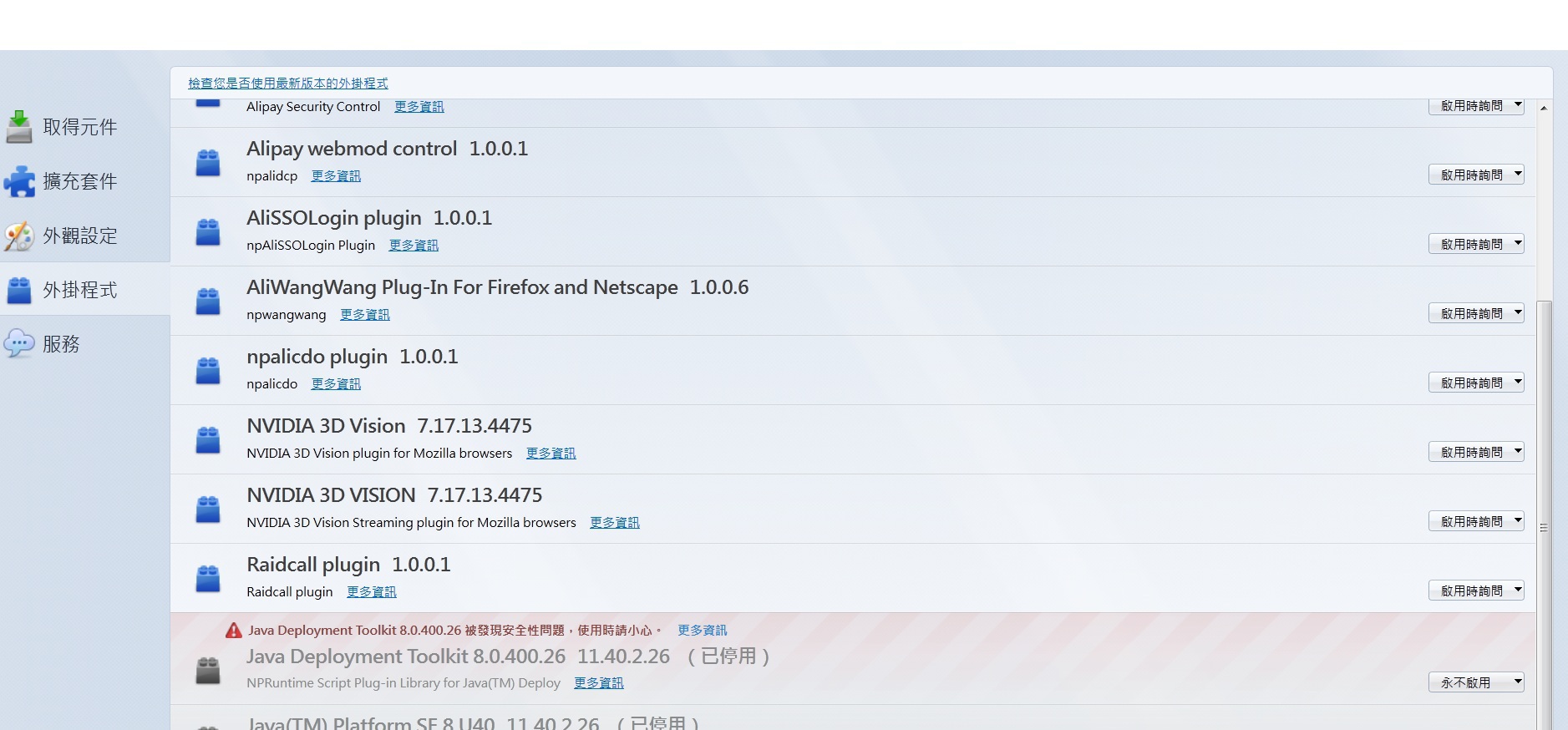Select the Alipay webmod control 1.0.0.1 title
Image resolution: width=1568 pixels, height=730 pixels.
click(388, 149)
